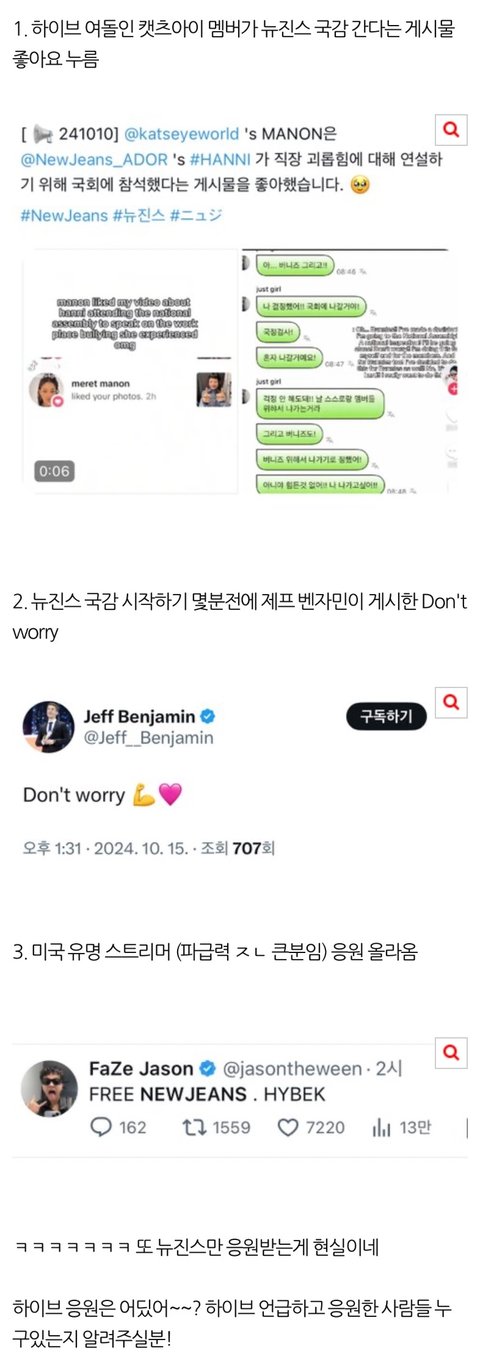
Task: Open the #뉴진스 hashtag
Action: [x=137, y=215]
